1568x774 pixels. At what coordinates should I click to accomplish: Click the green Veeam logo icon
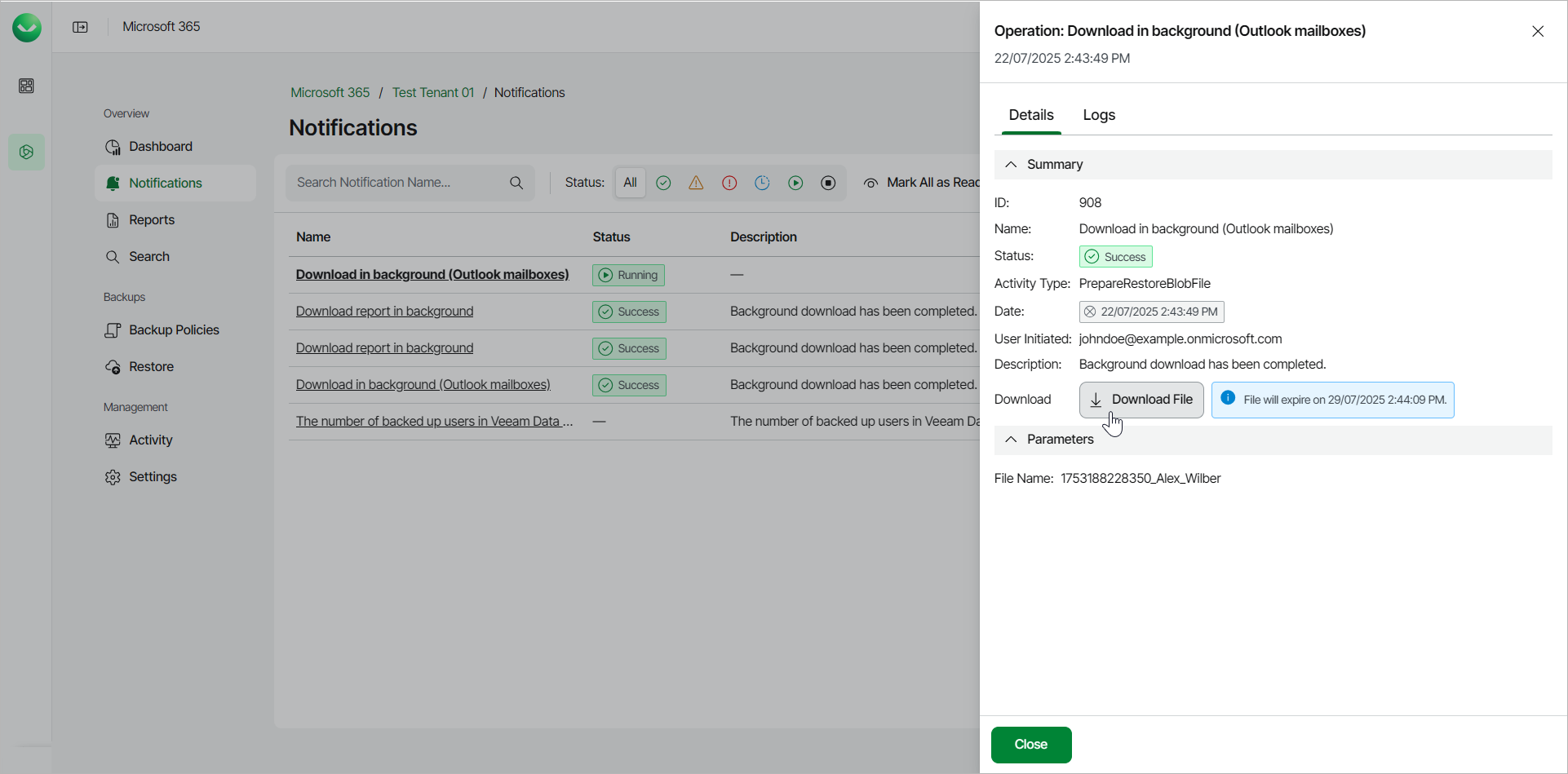[27, 27]
